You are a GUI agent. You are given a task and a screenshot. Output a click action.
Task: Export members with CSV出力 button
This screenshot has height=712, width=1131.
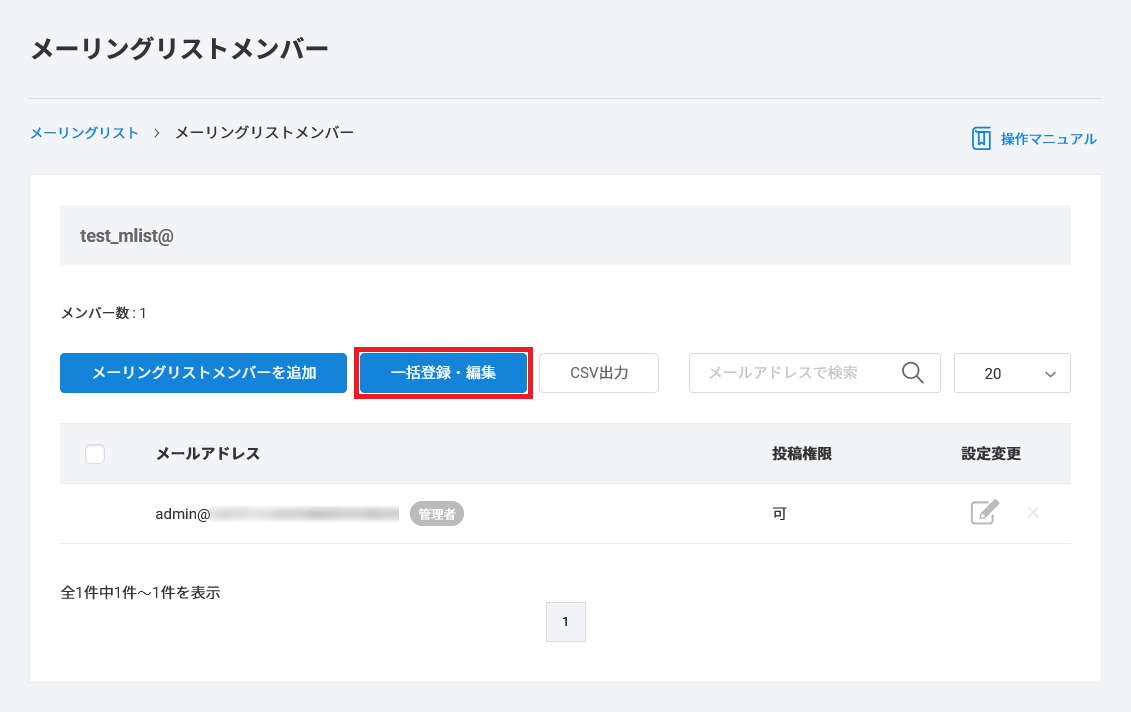click(599, 373)
